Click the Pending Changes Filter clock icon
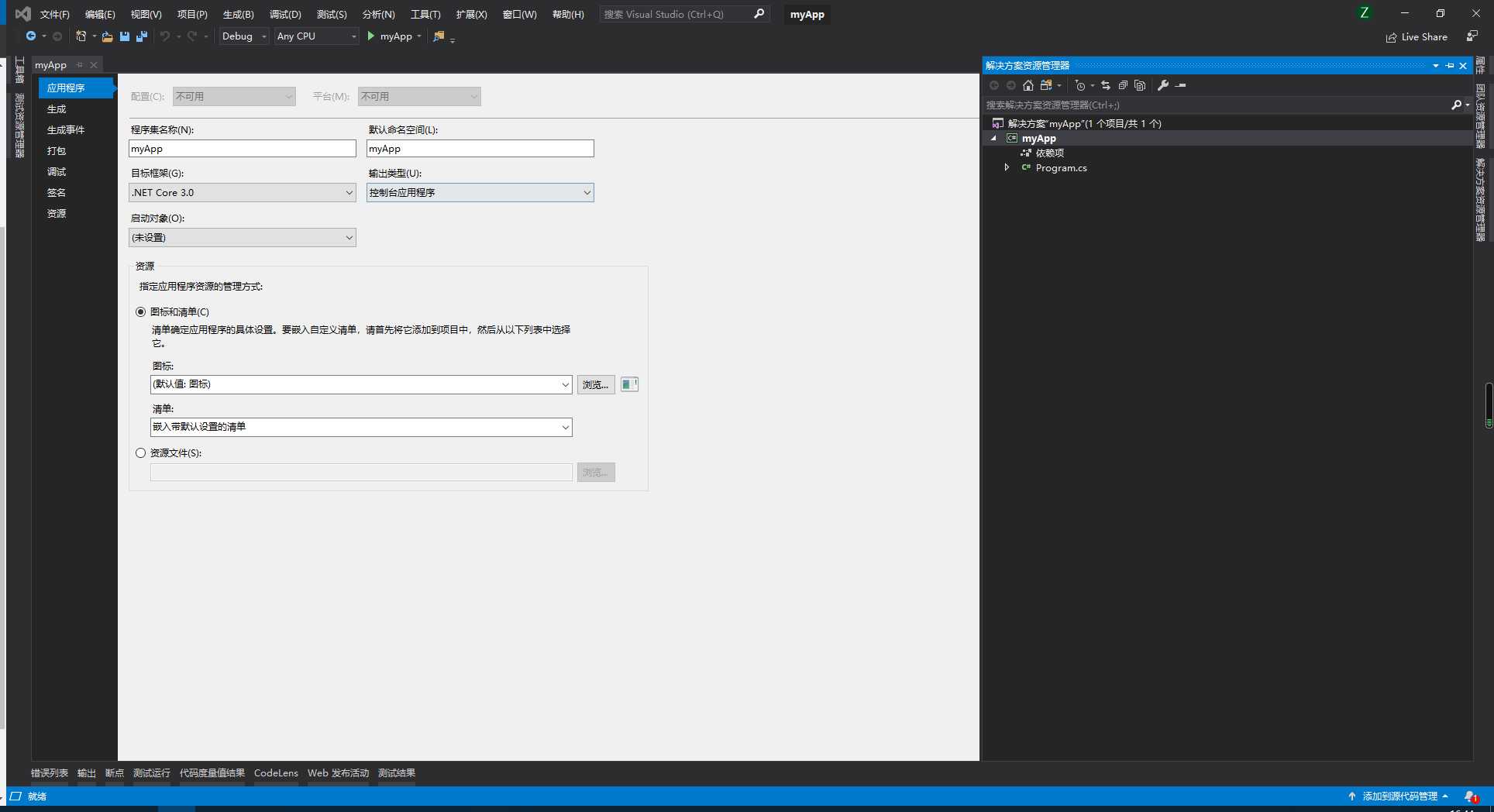 click(1080, 85)
